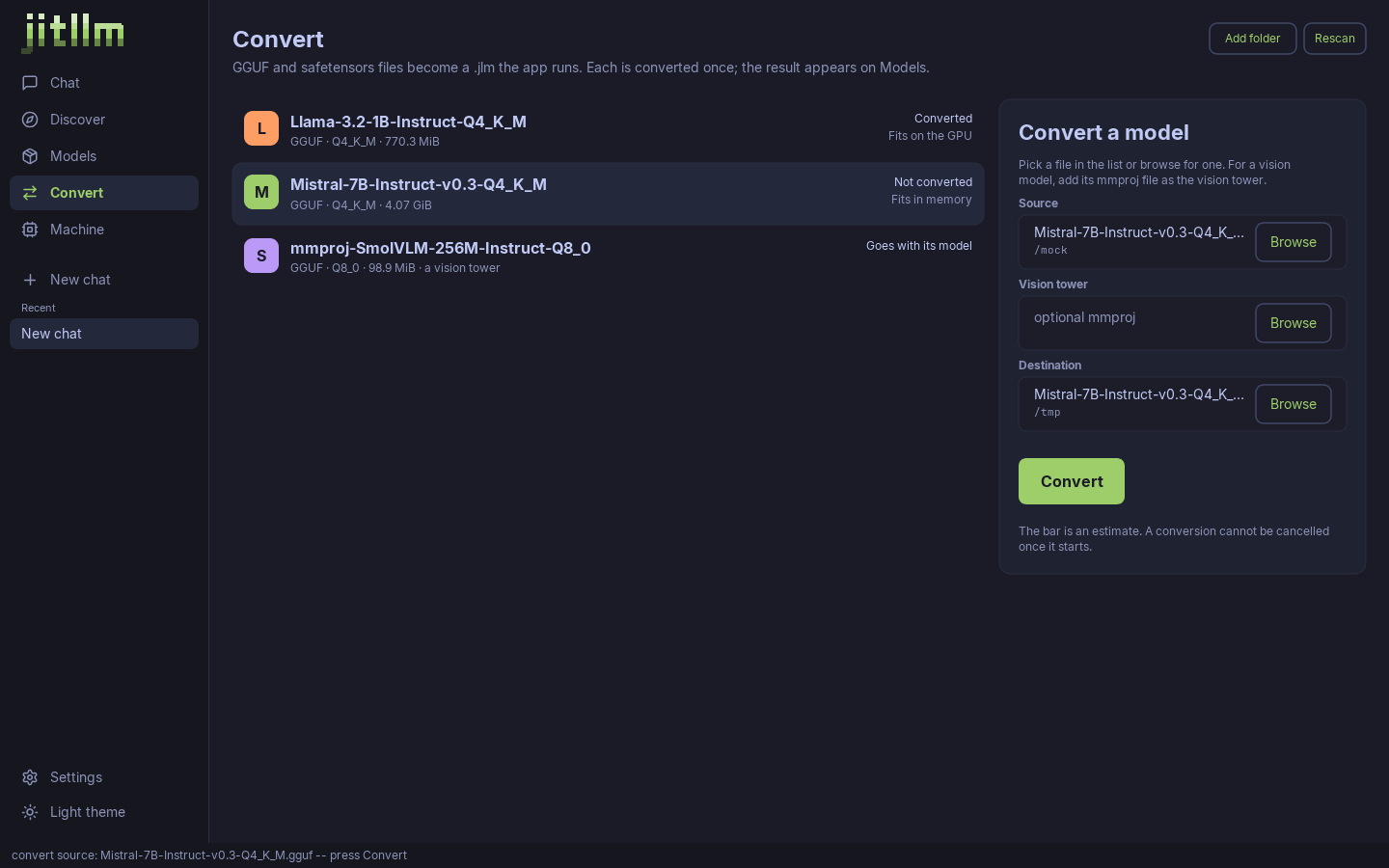Click the 'Fits in memory' text
The height and width of the screenshot is (868, 1389).
pyautogui.click(x=932, y=200)
